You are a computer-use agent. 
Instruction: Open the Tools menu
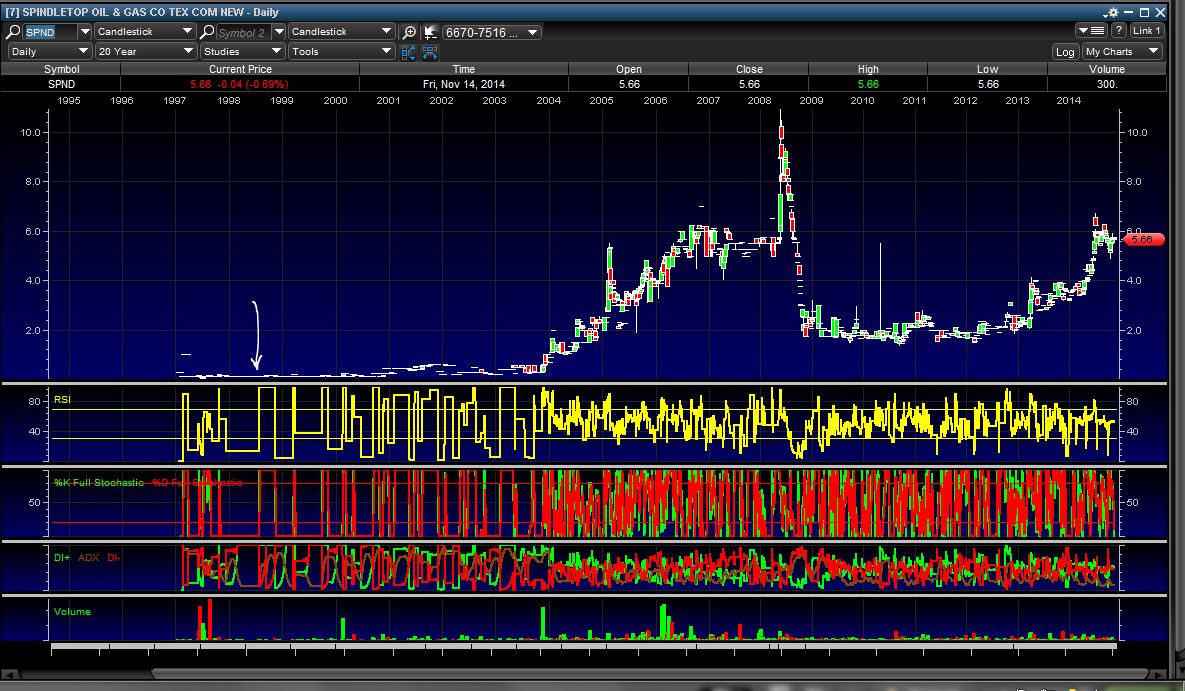click(x=340, y=51)
